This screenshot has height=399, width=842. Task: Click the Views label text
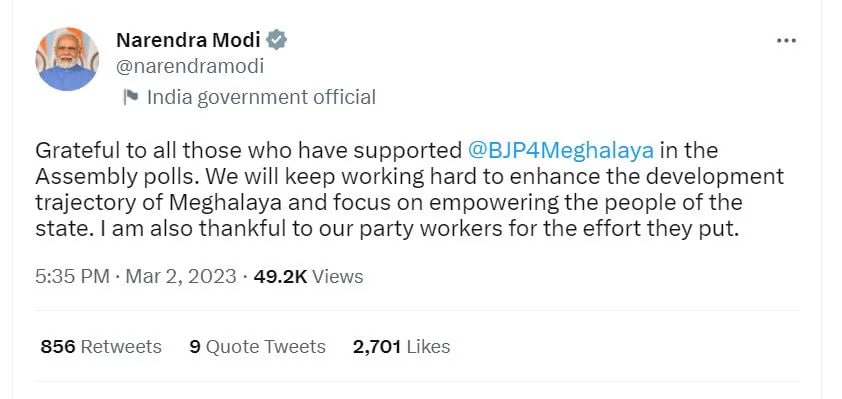[x=337, y=277]
